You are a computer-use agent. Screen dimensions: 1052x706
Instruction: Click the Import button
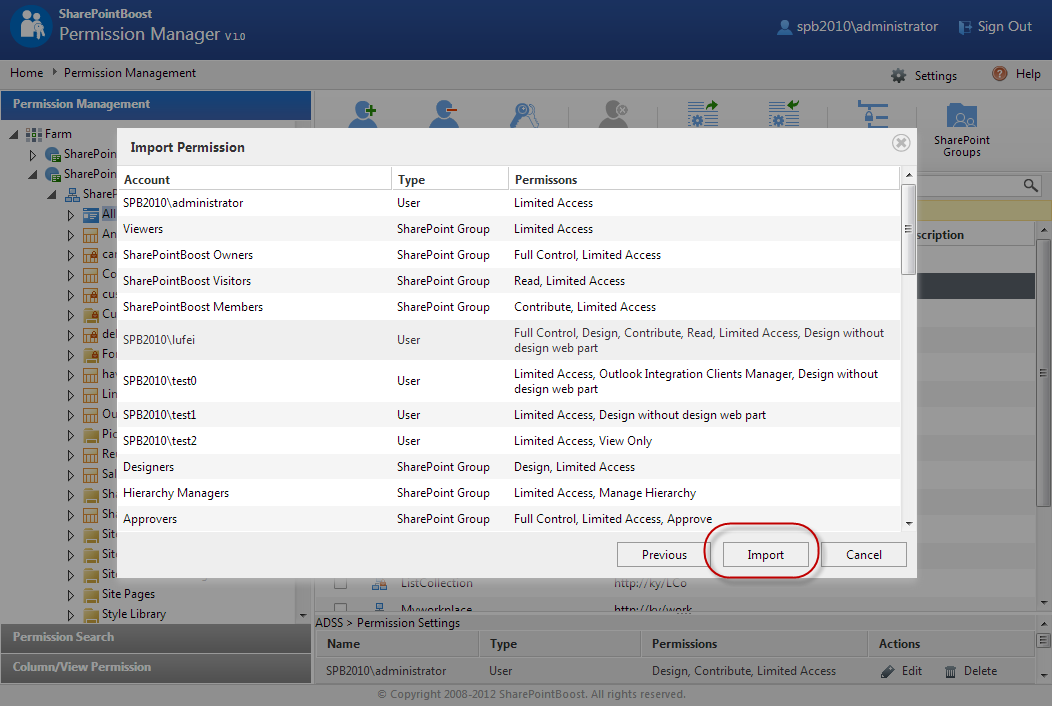[766, 555]
